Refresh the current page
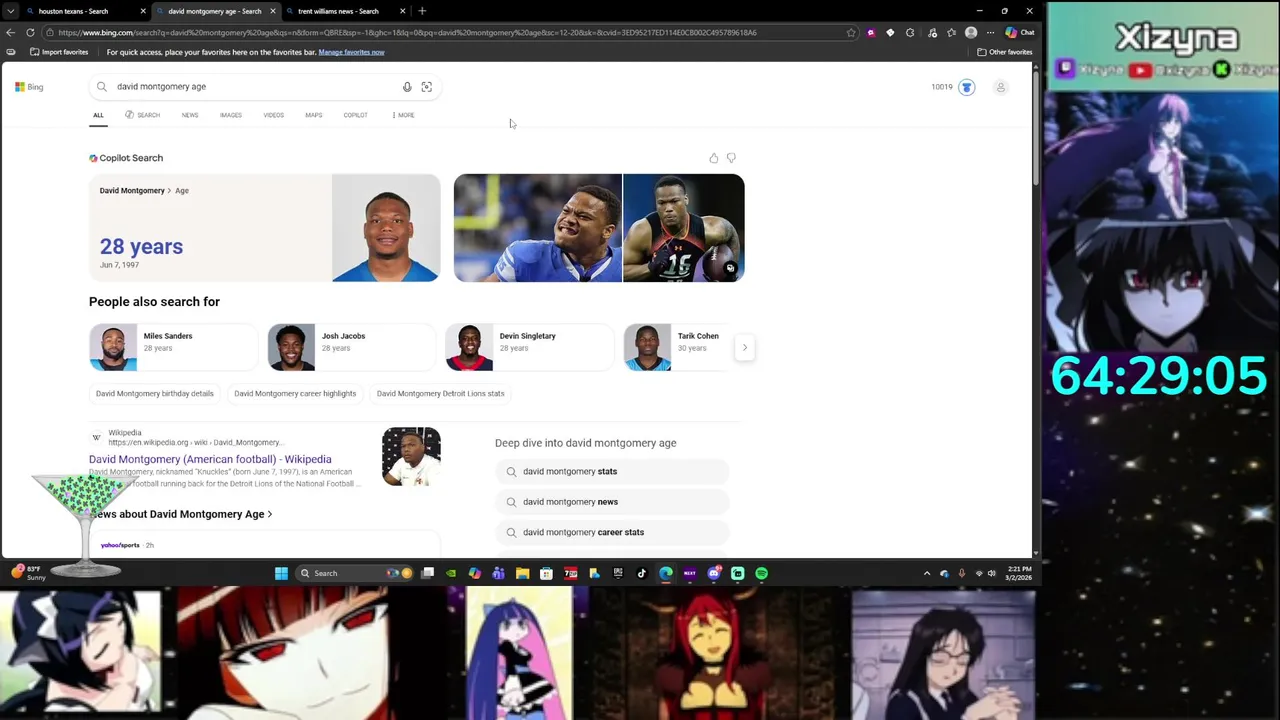1280x720 pixels. pos(30,32)
